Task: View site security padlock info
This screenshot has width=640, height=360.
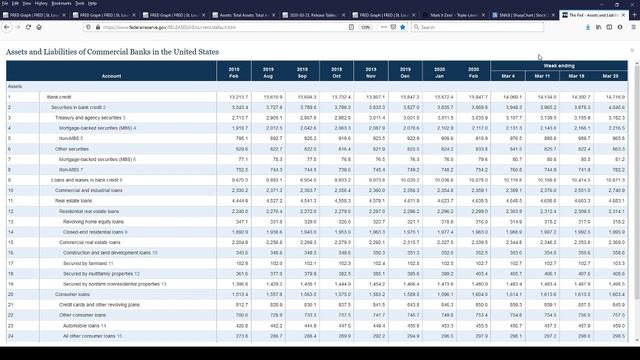Action: (98, 27)
